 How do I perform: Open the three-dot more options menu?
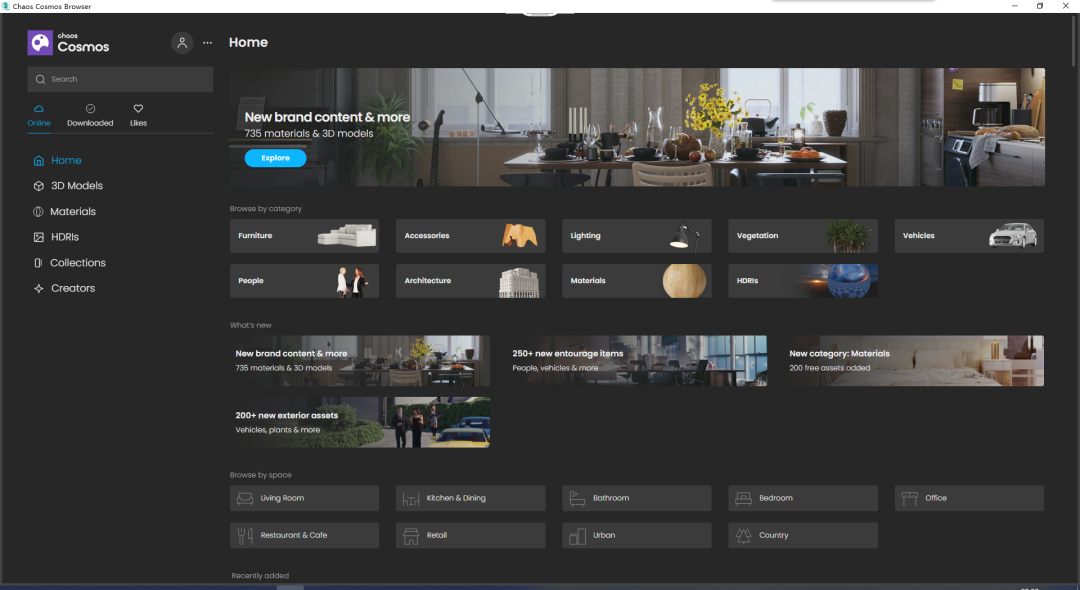(x=207, y=43)
